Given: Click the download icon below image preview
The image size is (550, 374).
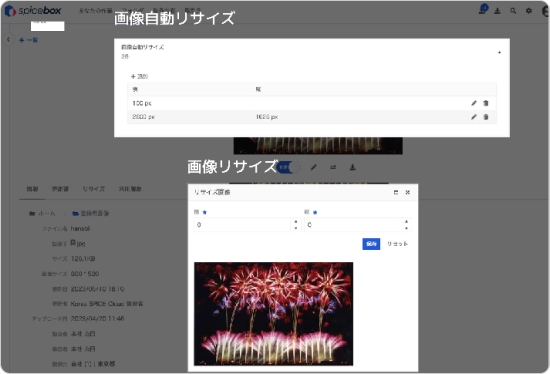Looking at the screenshot, I should [x=353, y=167].
